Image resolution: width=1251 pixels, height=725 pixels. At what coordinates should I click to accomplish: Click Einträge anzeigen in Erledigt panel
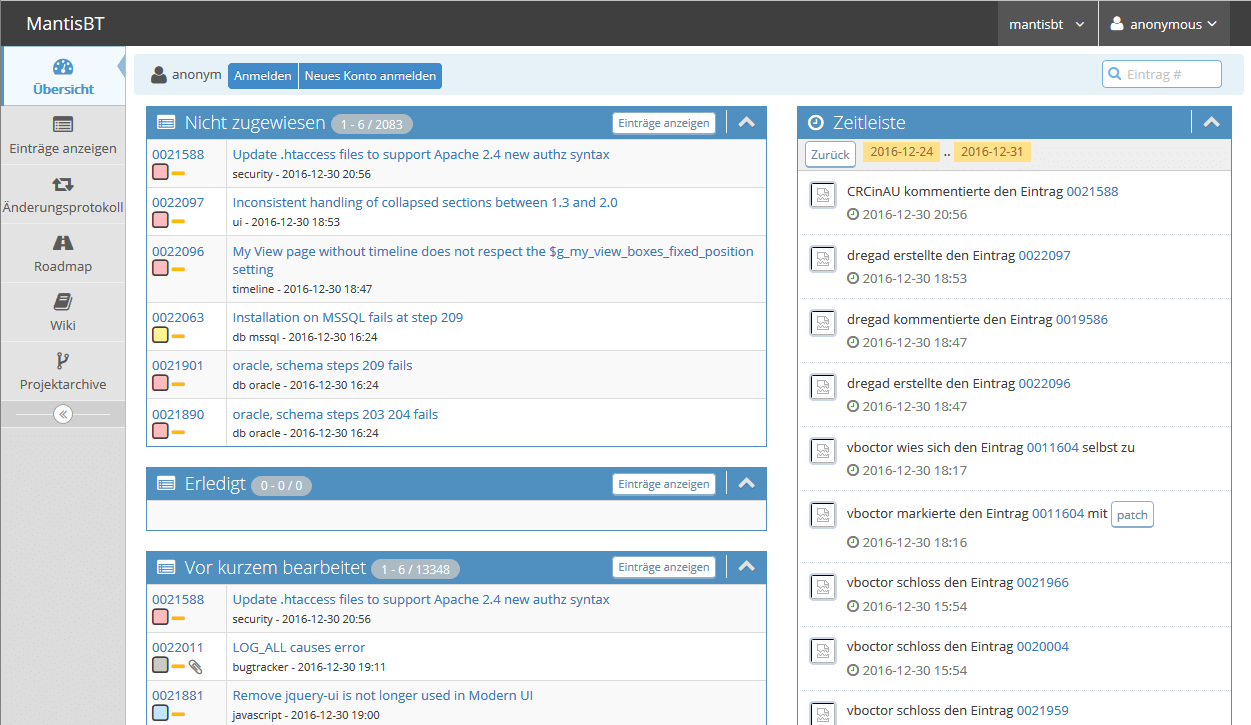(x=664, y=484)
